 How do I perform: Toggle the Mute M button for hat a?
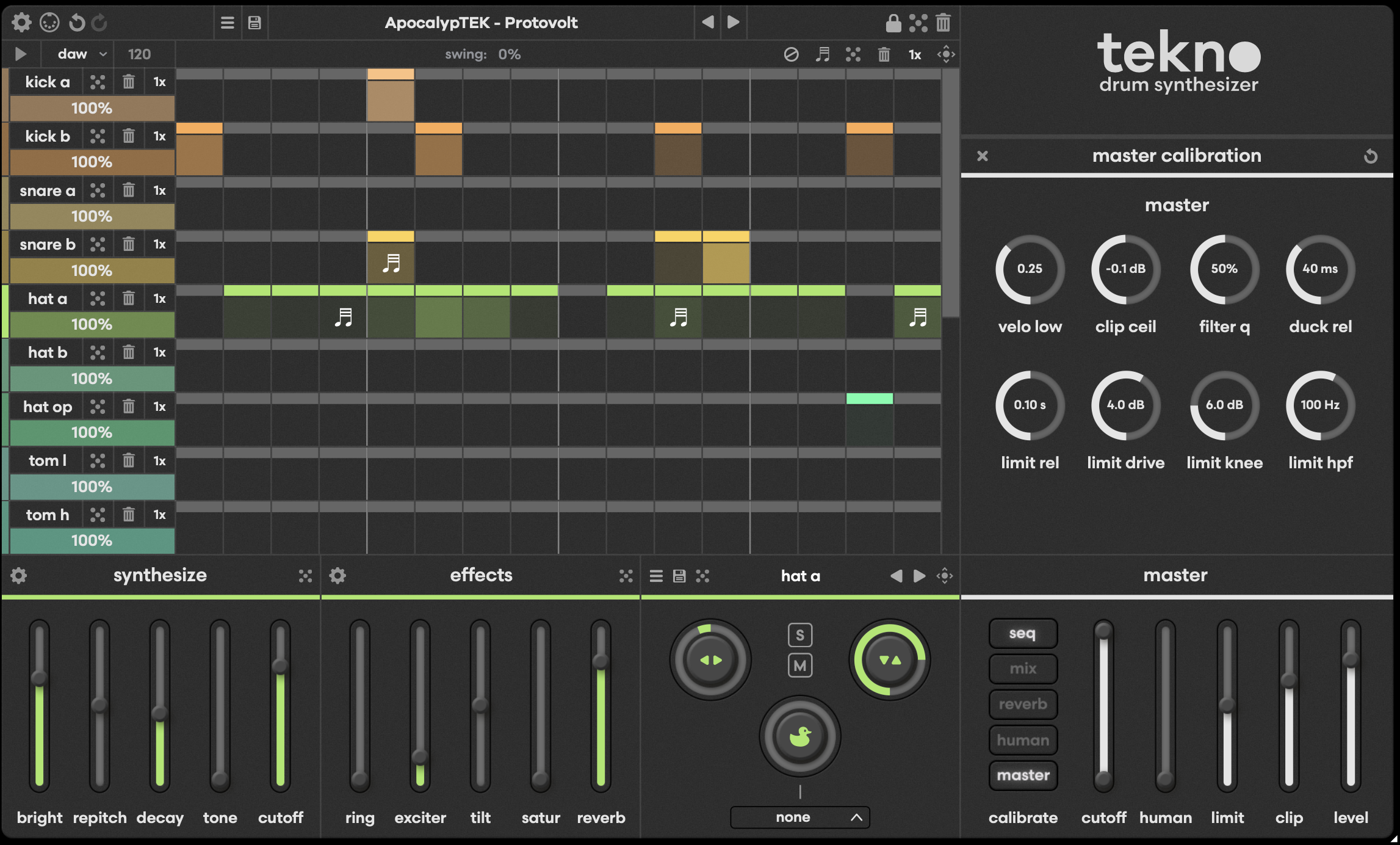coord(799,665)
